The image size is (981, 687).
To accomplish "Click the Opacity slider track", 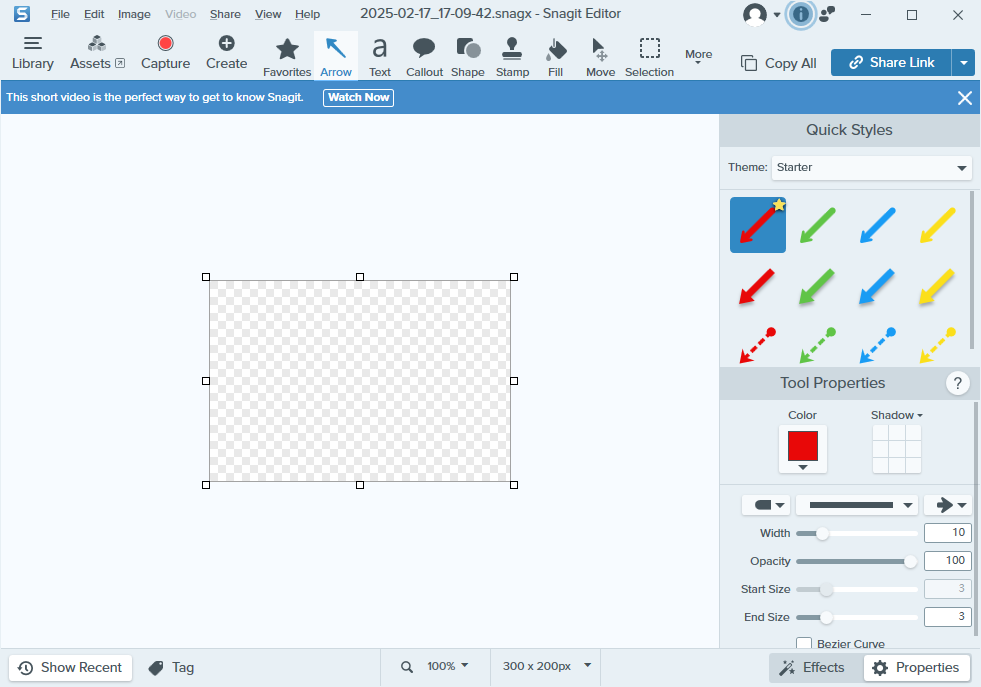I will pos(856,562).
